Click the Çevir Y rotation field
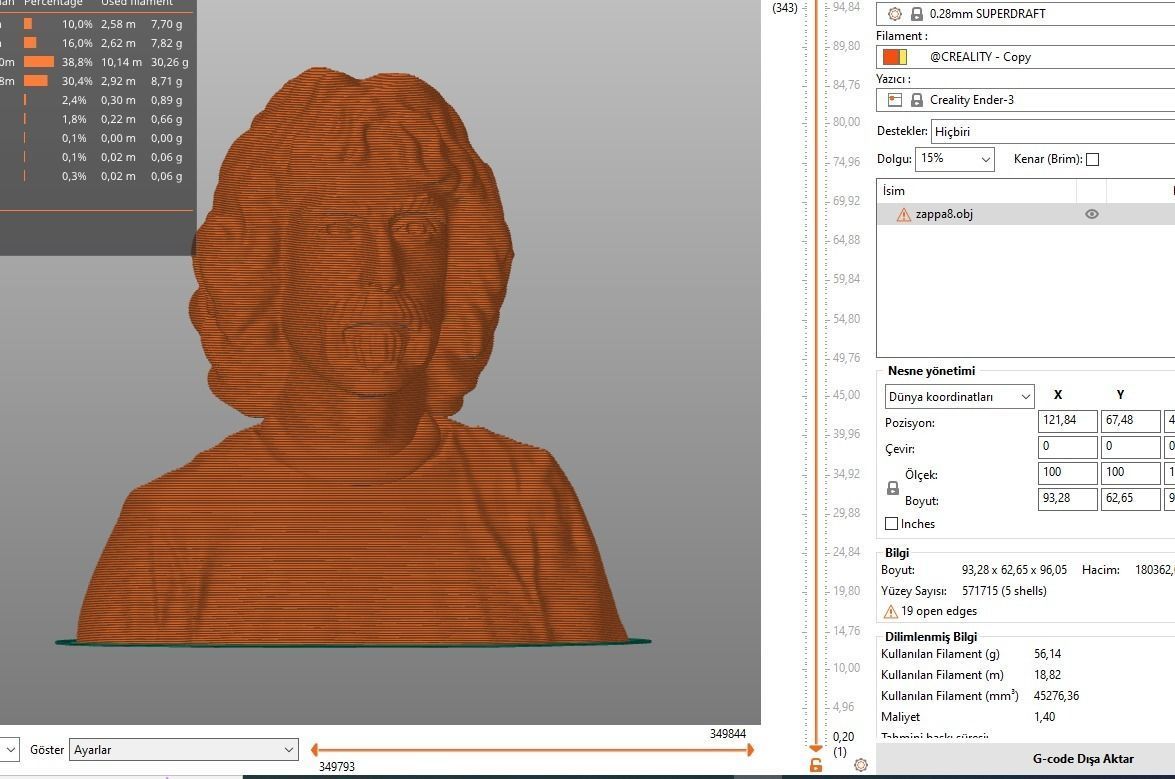 point(1130,447)
